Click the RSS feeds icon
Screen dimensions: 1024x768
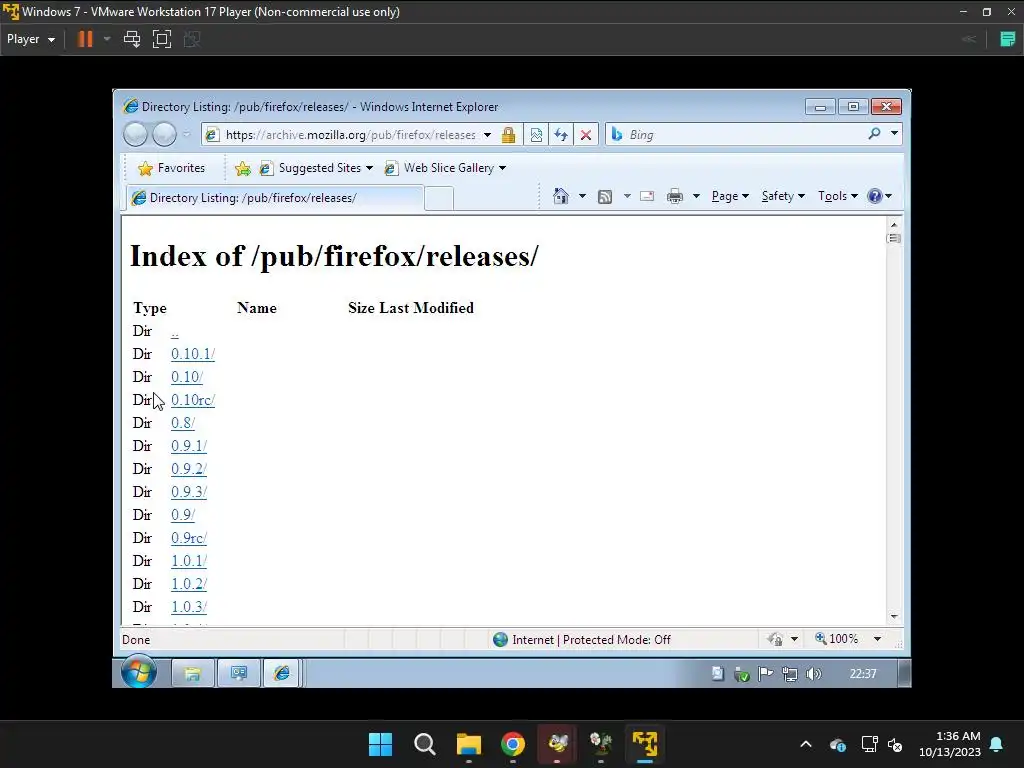tap(605, 197)
